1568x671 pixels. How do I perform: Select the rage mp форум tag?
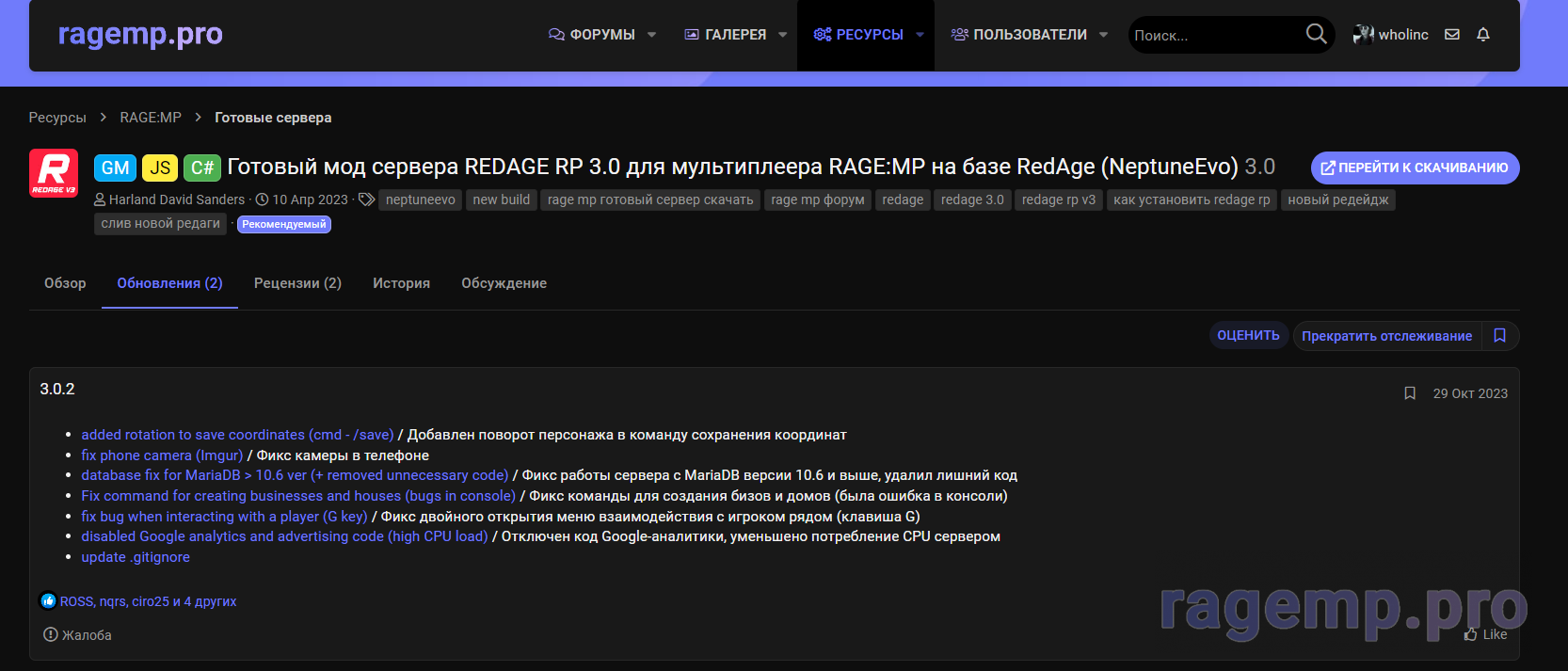[818, 200]
